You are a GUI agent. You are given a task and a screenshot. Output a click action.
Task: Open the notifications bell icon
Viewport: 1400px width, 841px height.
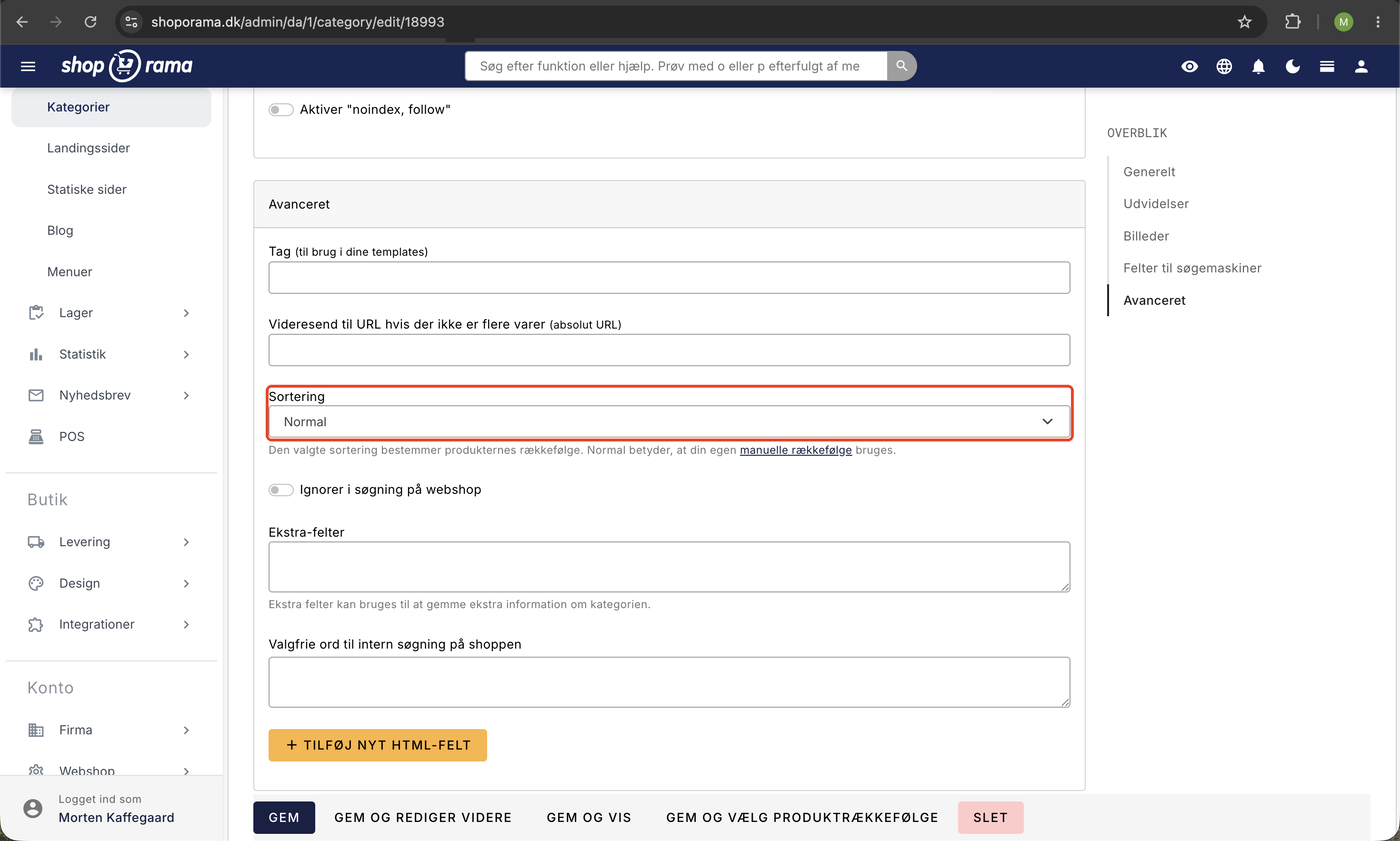tap(1259, 66)
